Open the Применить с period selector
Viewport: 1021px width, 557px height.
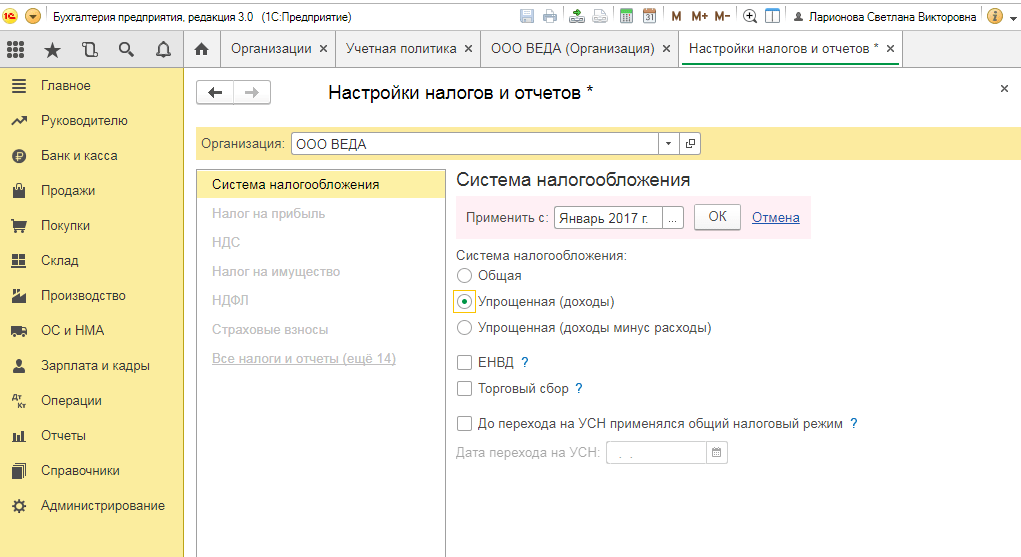coord(673,217)
